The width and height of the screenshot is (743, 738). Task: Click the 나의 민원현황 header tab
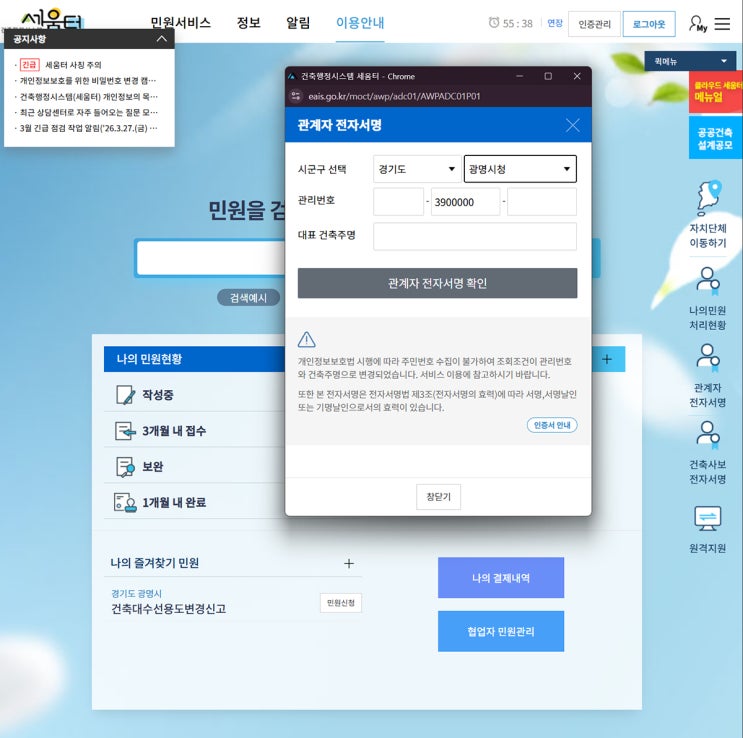point(194,359)
